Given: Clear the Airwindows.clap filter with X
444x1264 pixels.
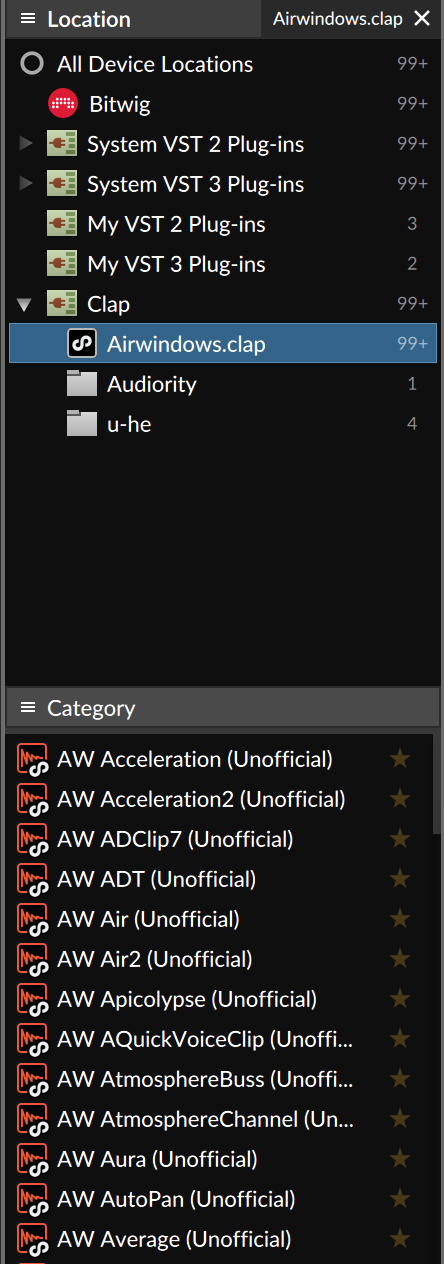Looking at the screenshot, I should (421, 18).
